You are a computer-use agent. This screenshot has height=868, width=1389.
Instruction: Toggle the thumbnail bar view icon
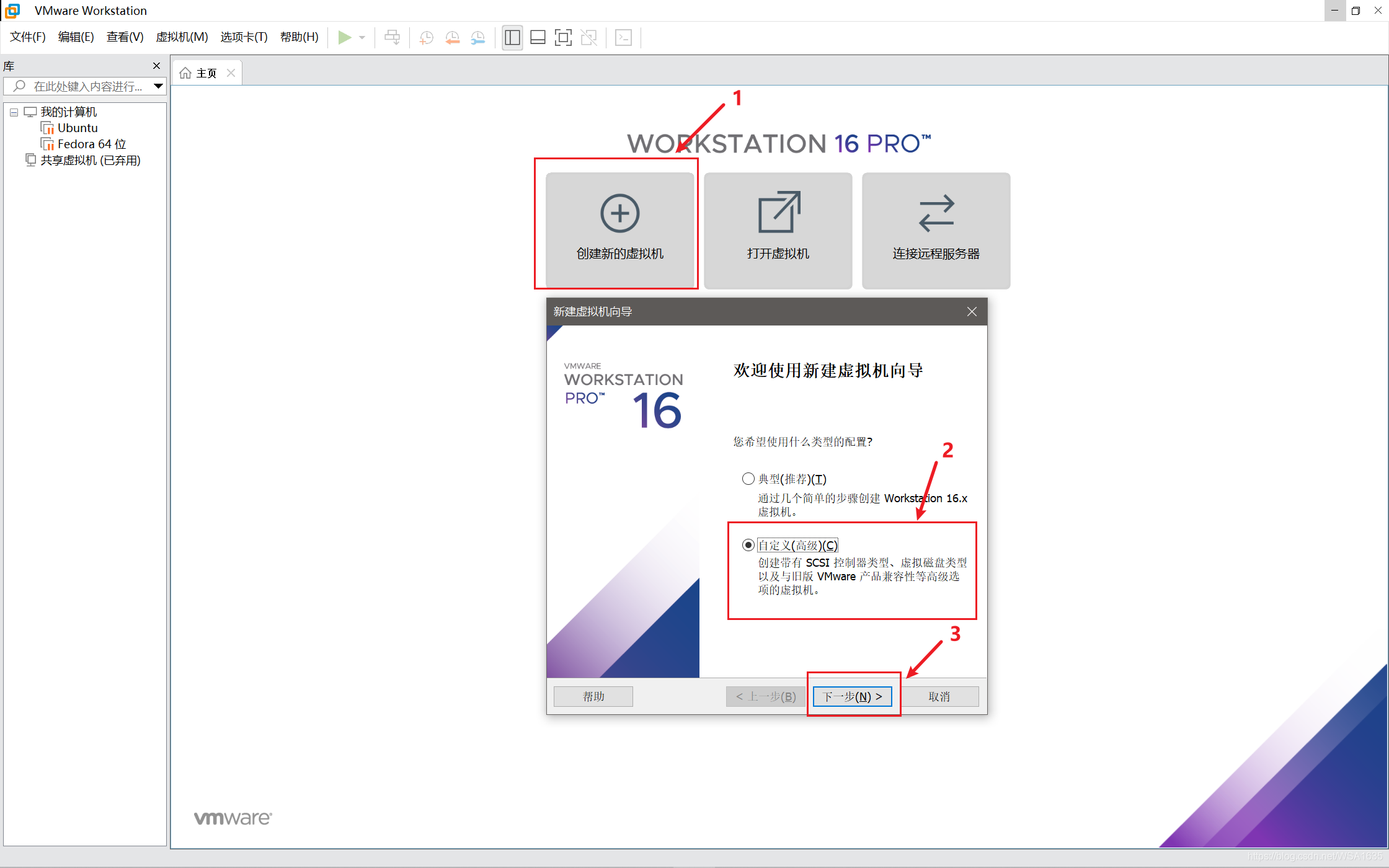[538, 38]
